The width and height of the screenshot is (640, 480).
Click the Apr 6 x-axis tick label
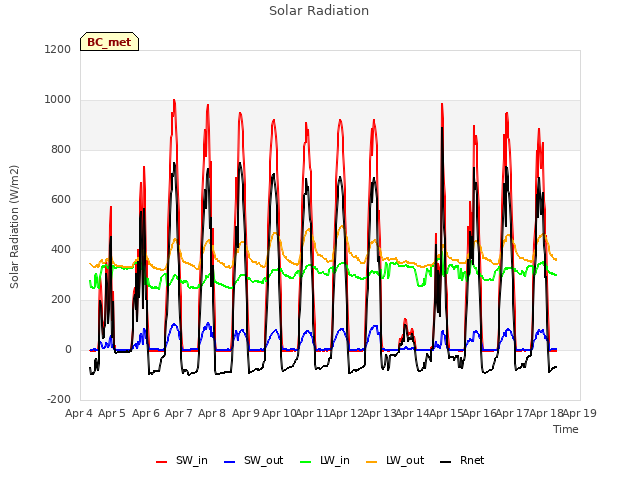[146, 413]
